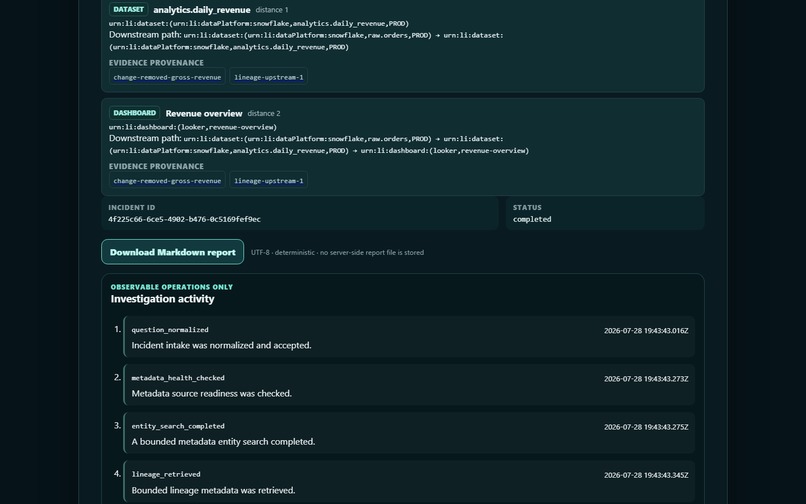
Task: Click the Downstream path text in the Revenue overview card
Action: 319,145
